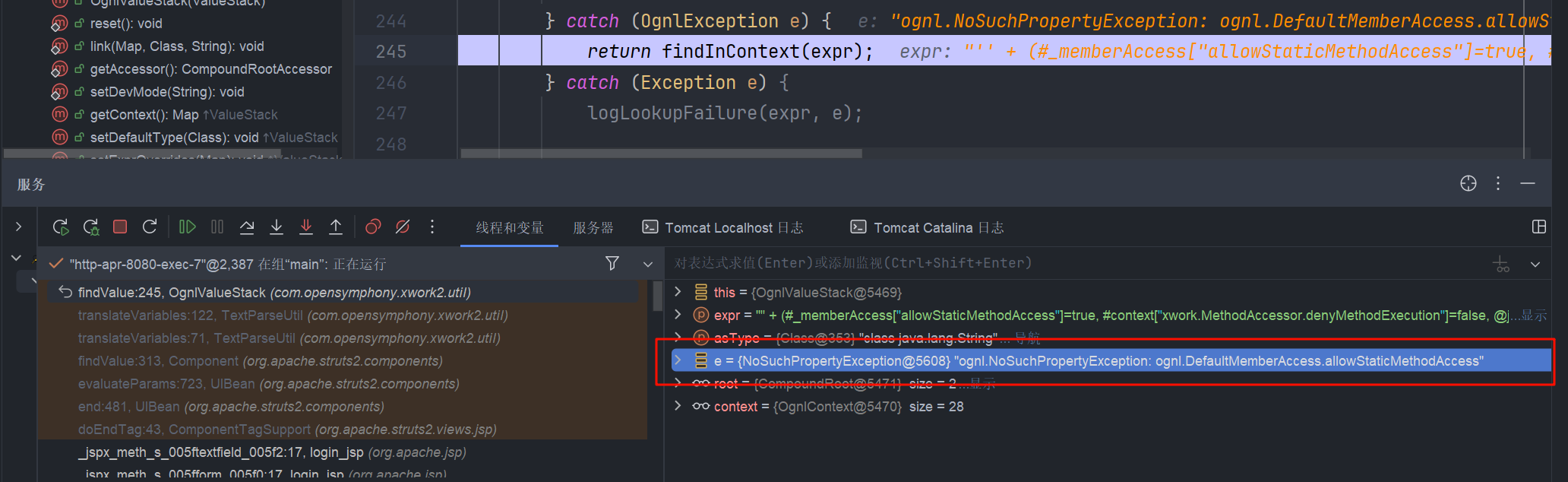
Task: Open Tomcat Localhost 日志 tab
Action: click(722, 228)
